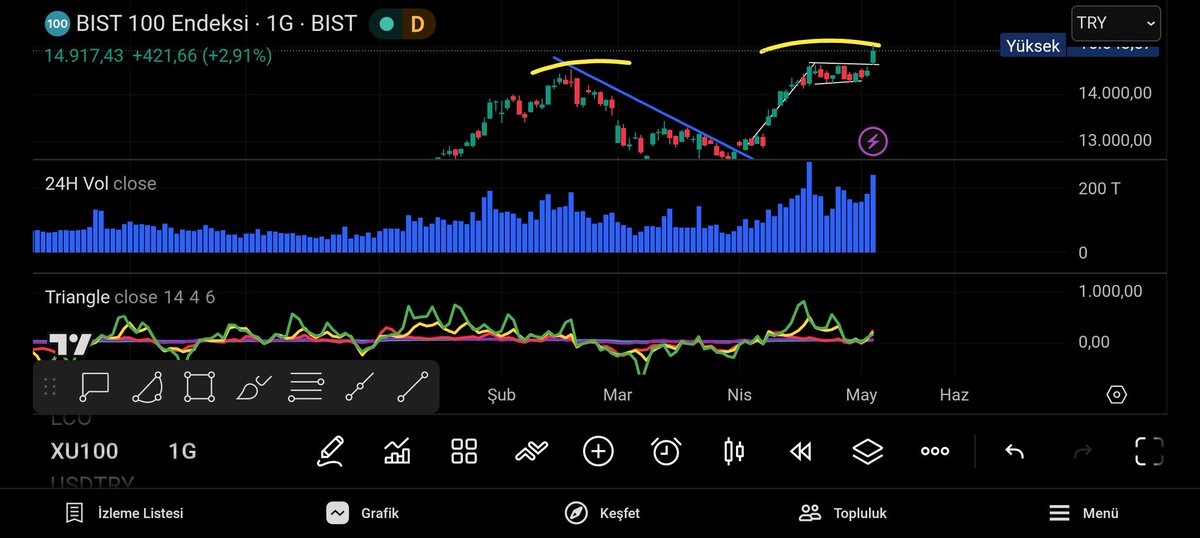This screenshot has height=538, width=1200.
Task: Tap the add plus circle icon
Action: click(598, 451)
